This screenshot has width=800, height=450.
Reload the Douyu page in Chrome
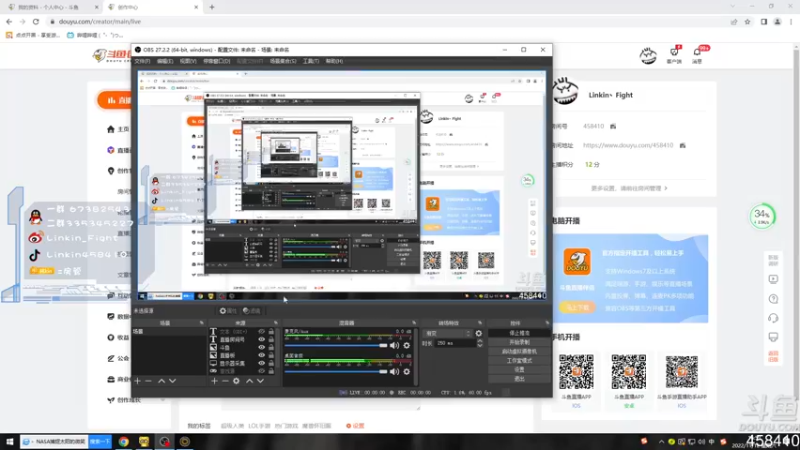pos(36,21)
